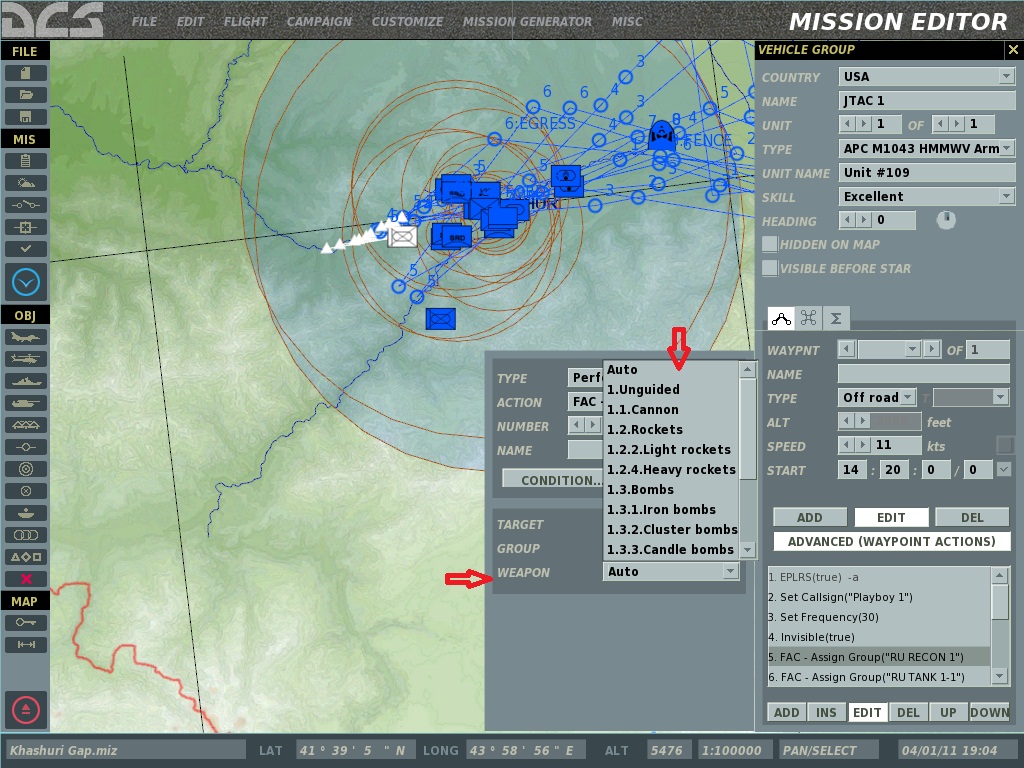The image size is (1024, 768).
Task: Open the CAMPAIGN menu
Action: pyautogui.click(x=319, y=22)
